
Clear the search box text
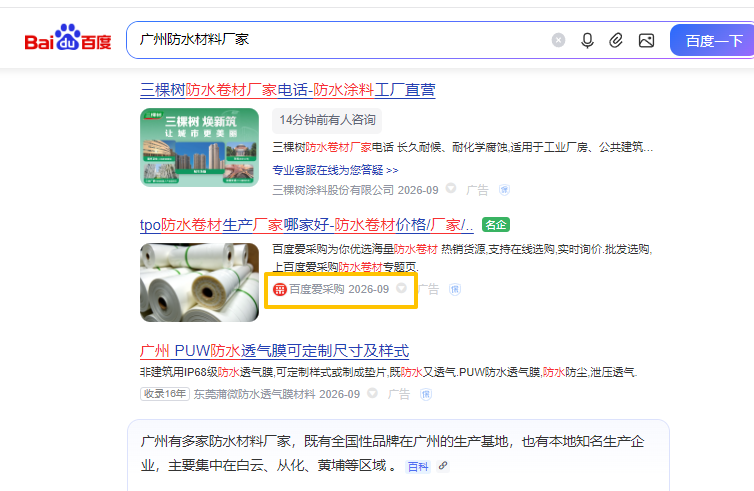click(x=558, y=40)
